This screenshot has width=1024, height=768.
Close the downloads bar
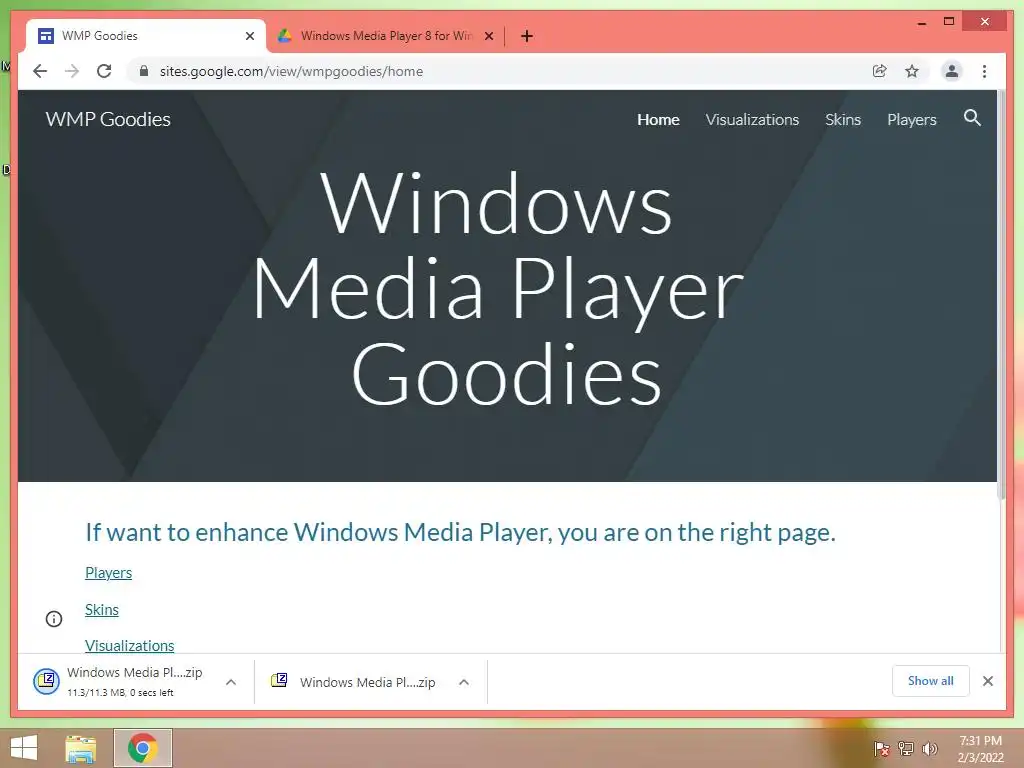987,681
